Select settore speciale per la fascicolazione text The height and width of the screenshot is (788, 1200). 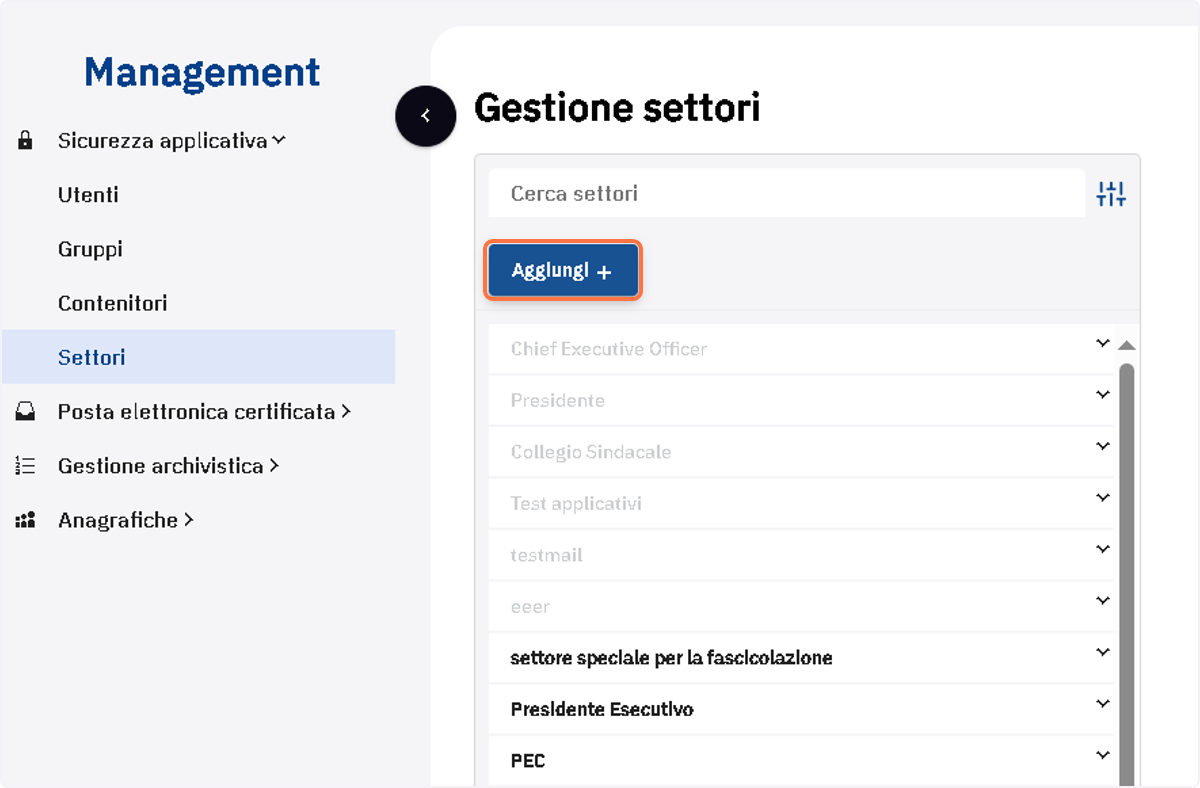pos(671,658)
